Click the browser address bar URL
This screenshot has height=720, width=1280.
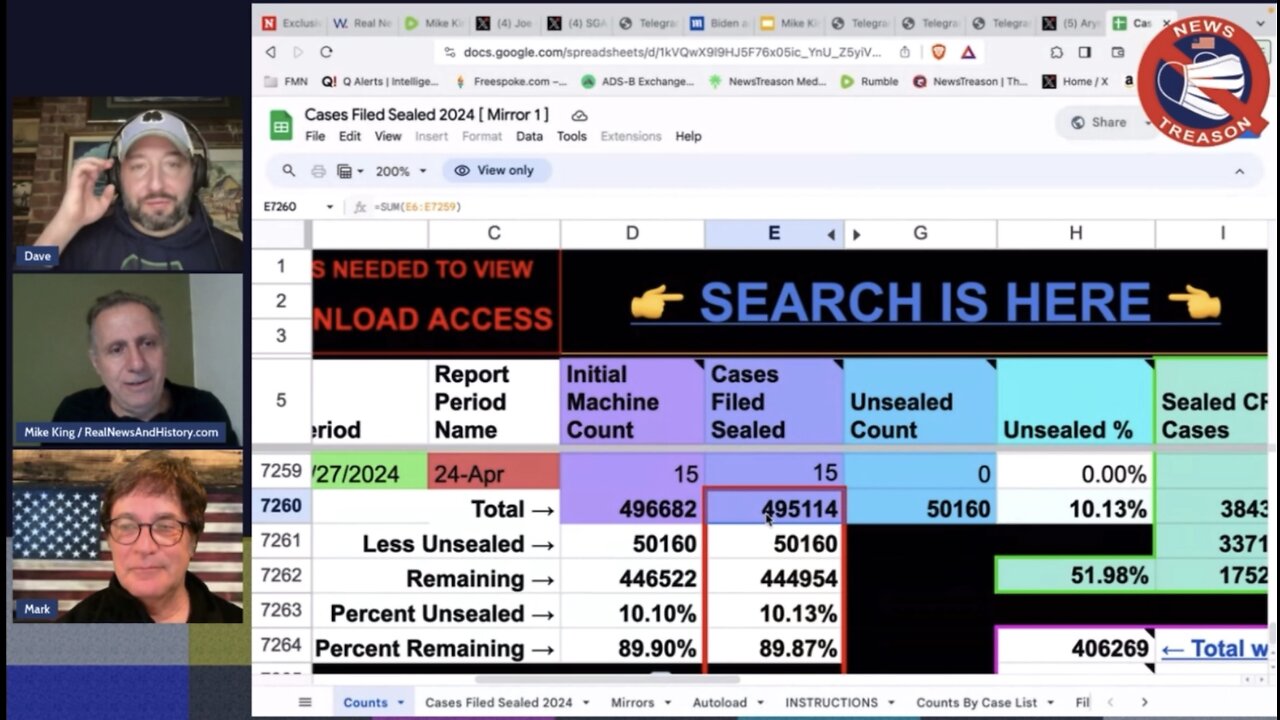click(672, 52)
